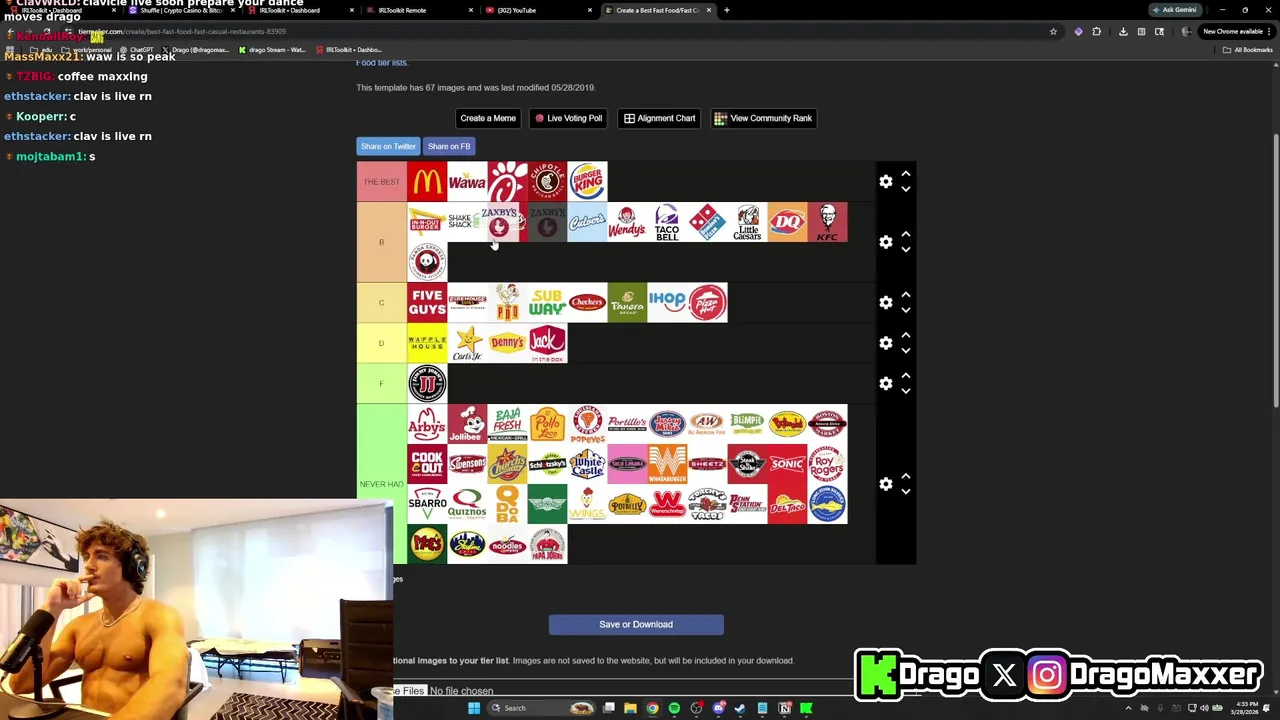Open the drago Stream bookmark
This screenshot has width=1280, height=720.
click(272, 49)
